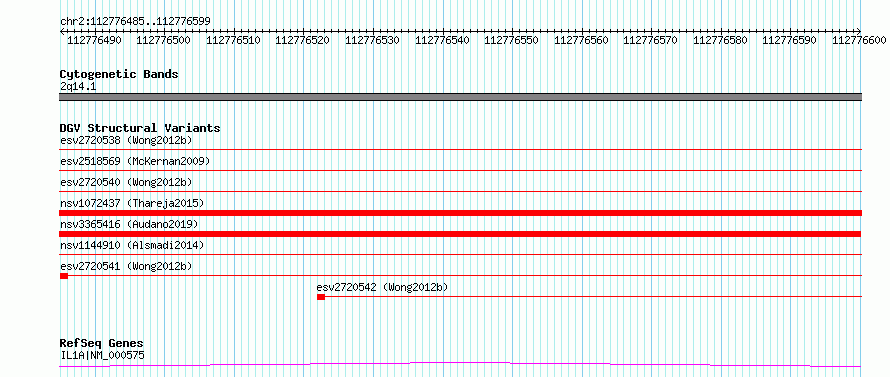Click ruler position 112776550
Image resolution: width=890 pixels, height=377 pixels.
[511, 40]
